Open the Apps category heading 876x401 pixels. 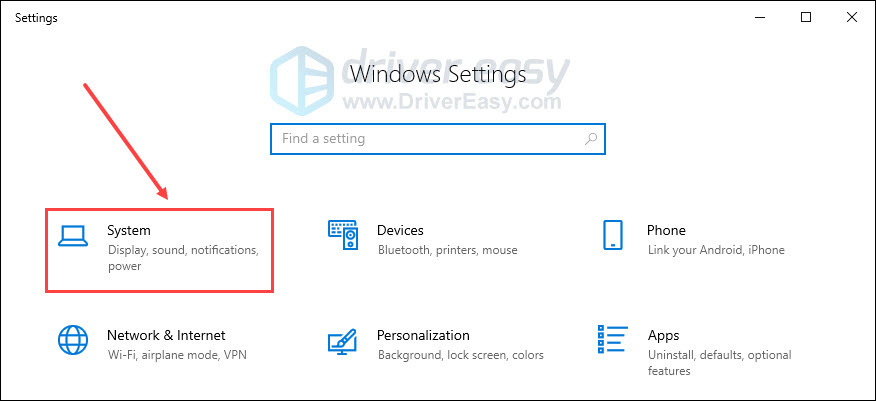tap(663, 336)
